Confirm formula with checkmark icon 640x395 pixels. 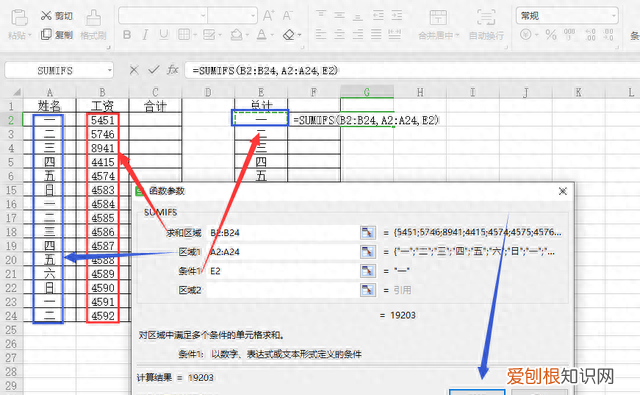153,70
